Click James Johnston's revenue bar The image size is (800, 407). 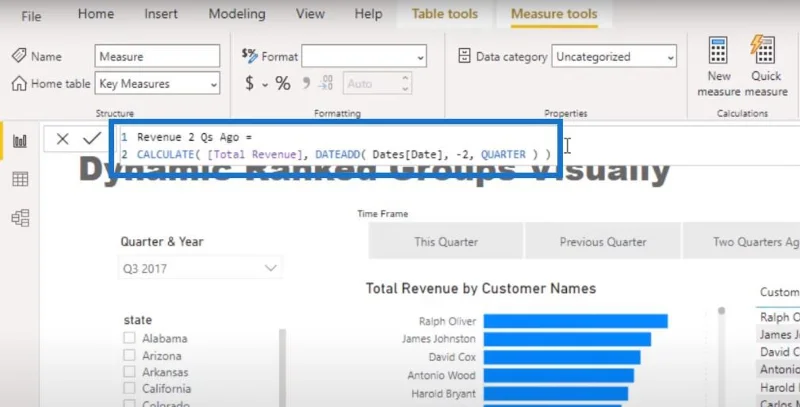click(567, 339)
